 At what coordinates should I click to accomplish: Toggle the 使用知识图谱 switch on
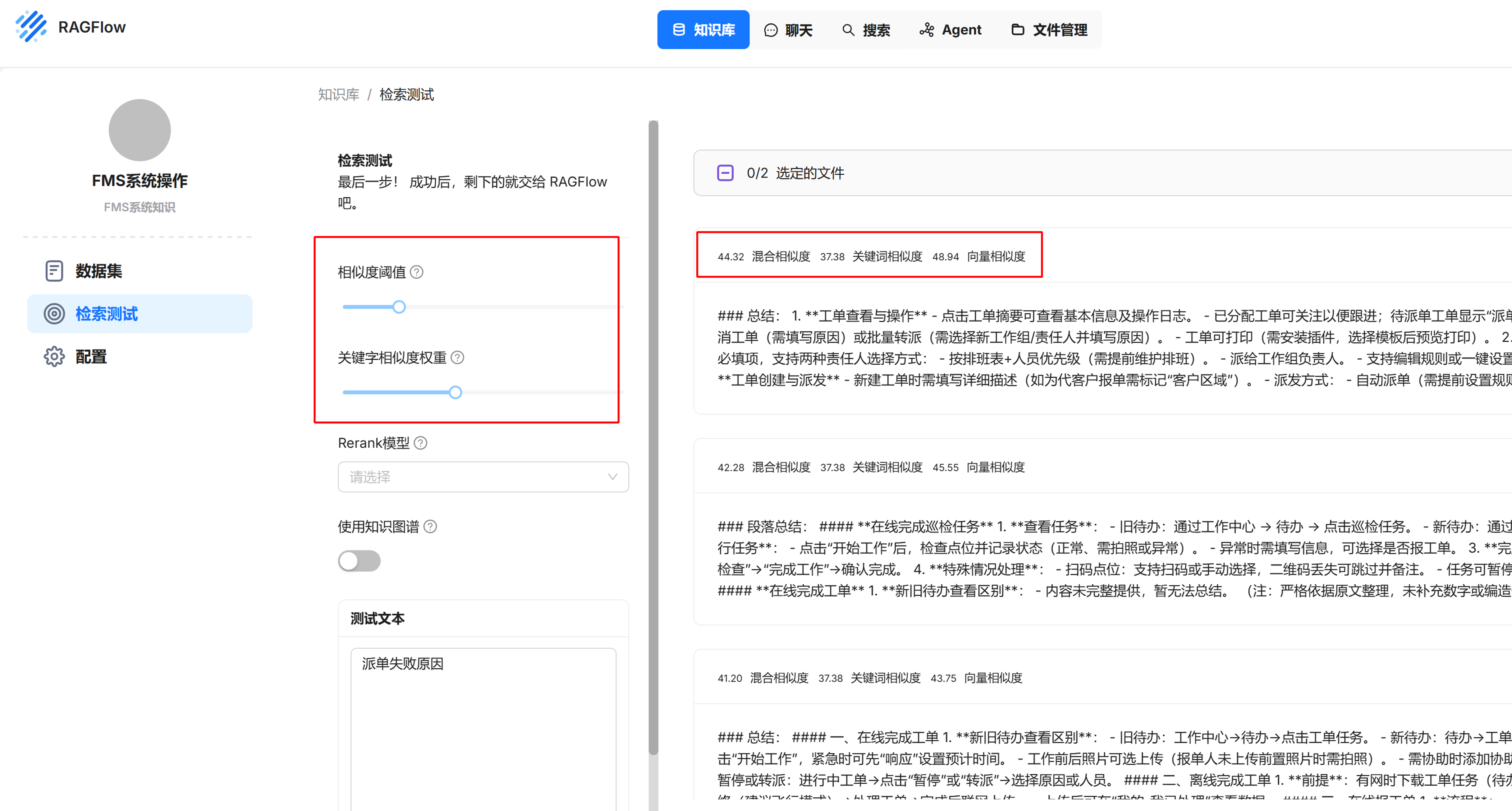[359, 561]
